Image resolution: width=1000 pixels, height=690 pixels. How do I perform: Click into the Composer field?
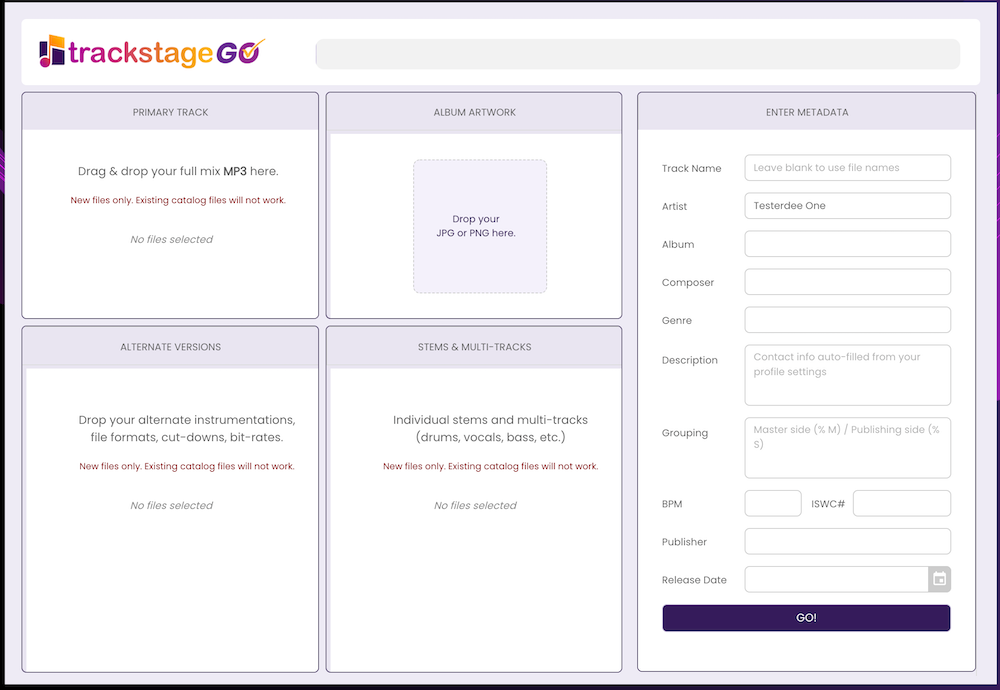[x=848, y=282]
